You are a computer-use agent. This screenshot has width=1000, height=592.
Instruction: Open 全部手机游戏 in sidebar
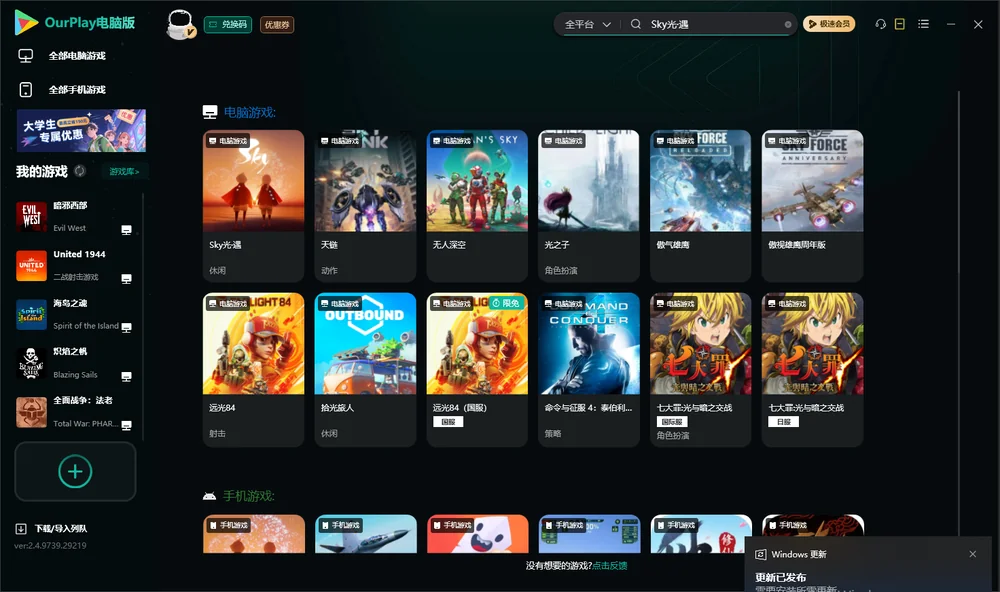pyautogui.click(x=77, y=89)
